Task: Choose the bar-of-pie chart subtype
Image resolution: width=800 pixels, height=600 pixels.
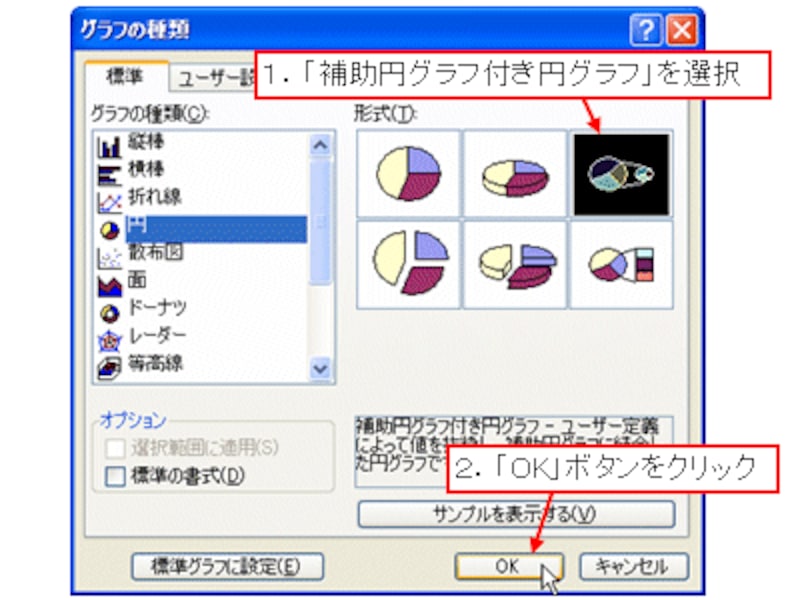Action: click(x=621, y=264)
